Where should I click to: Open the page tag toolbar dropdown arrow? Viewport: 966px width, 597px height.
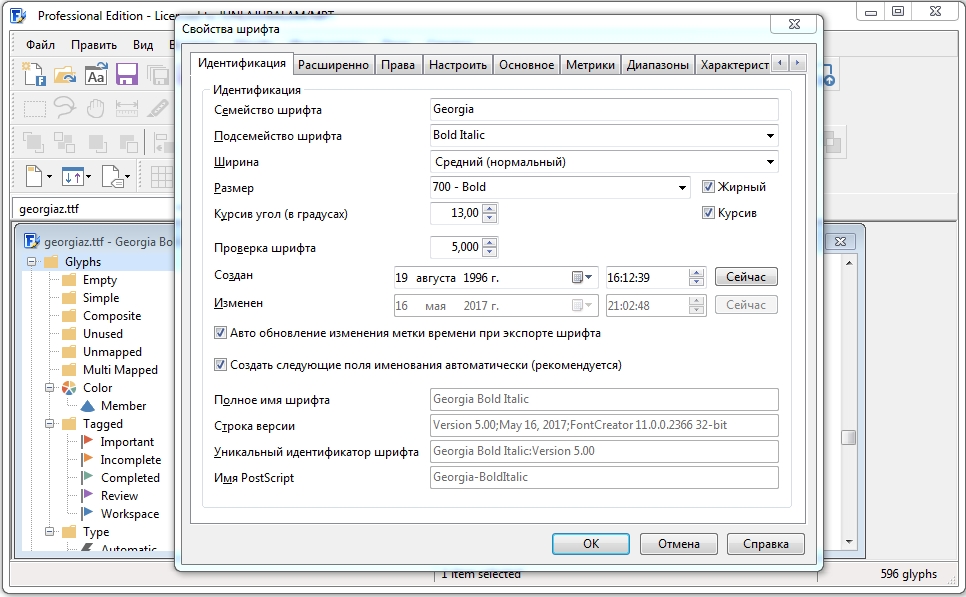point(128,177)
